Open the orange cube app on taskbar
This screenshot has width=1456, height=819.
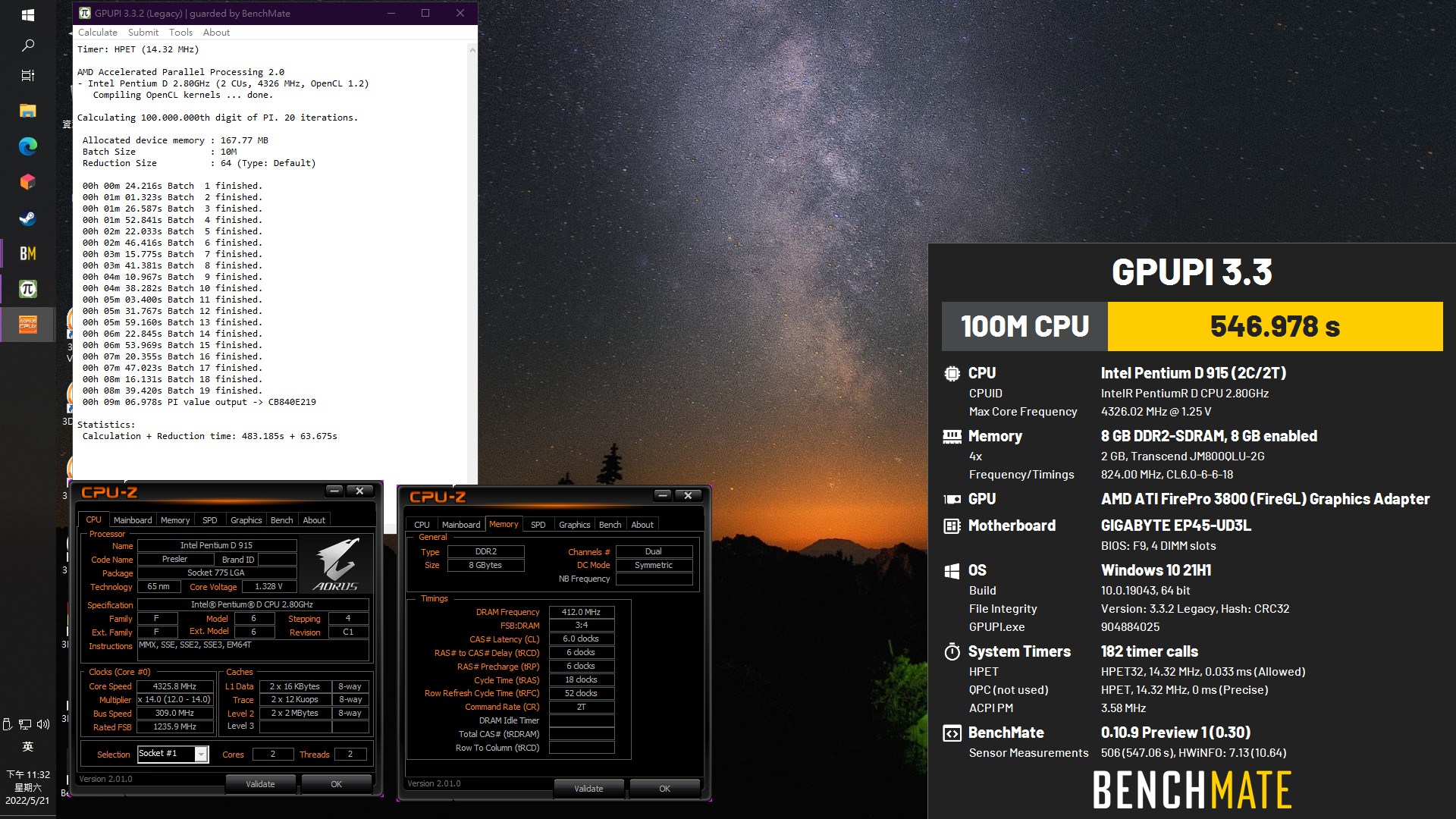point(28,182)
